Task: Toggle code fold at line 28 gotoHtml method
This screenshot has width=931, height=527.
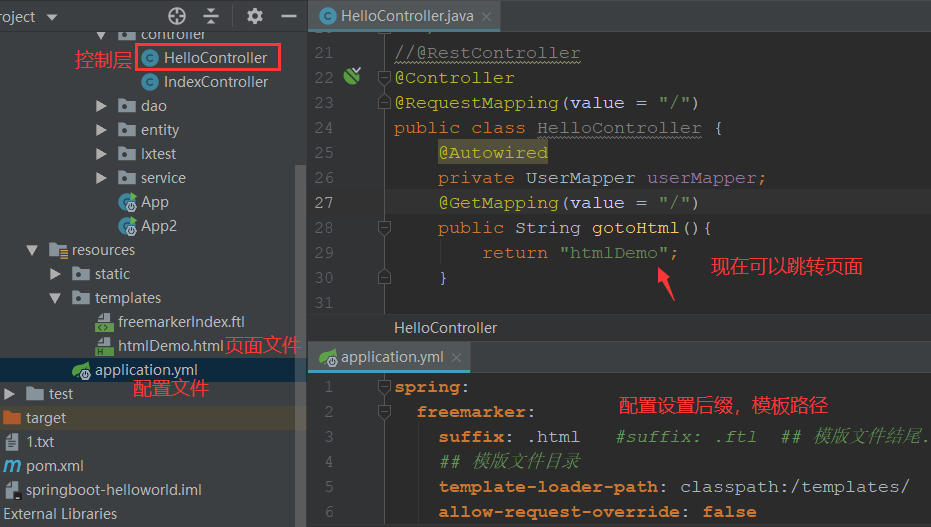Action: point(384,227)
